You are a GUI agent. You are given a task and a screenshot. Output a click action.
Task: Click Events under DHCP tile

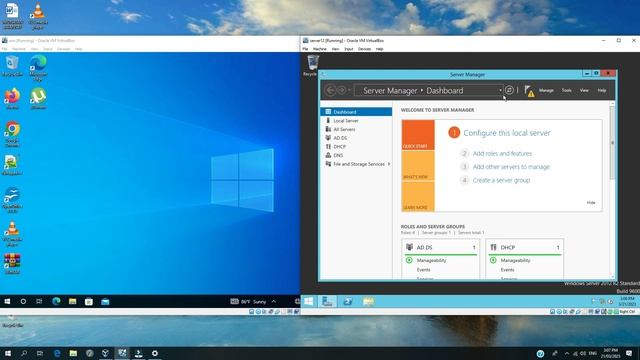click(x=507, y=270)
